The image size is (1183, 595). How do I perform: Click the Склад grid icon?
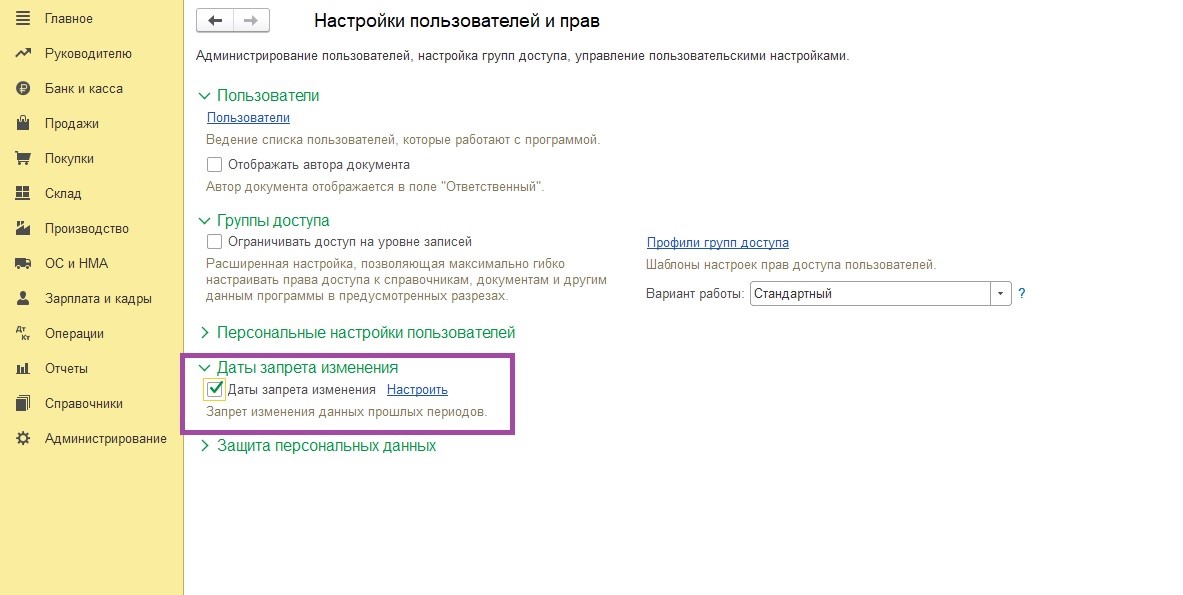click(23, 193)
